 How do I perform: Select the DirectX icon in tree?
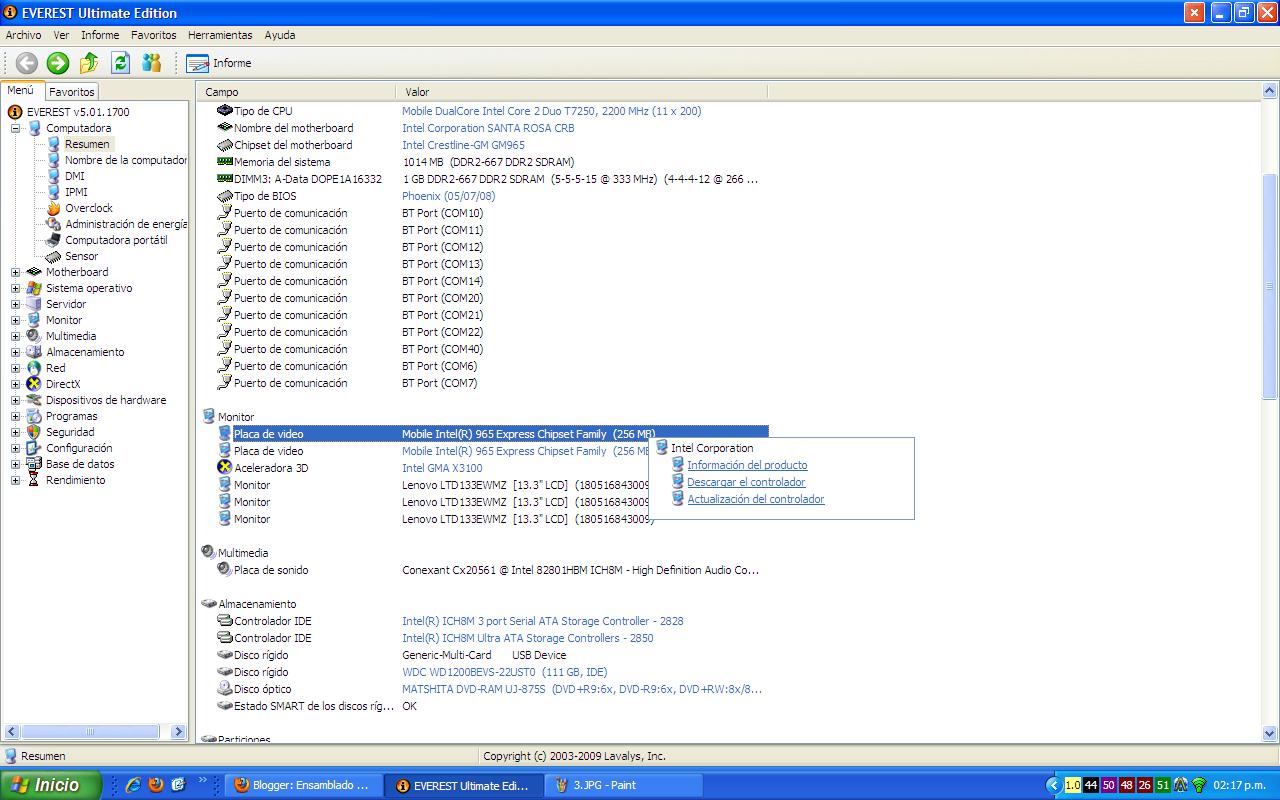coord(34,384)
